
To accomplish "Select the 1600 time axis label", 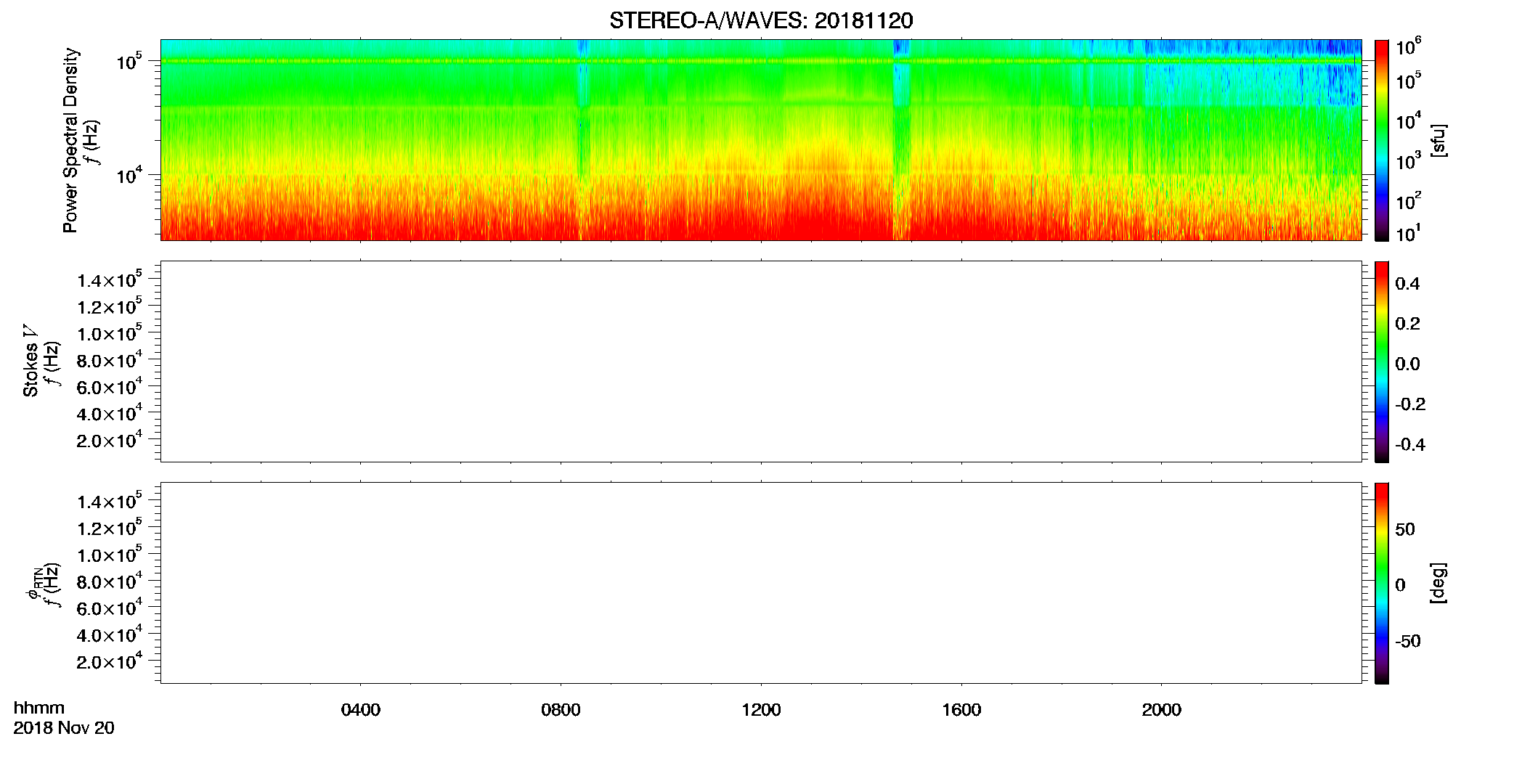I will pos(961,710).
